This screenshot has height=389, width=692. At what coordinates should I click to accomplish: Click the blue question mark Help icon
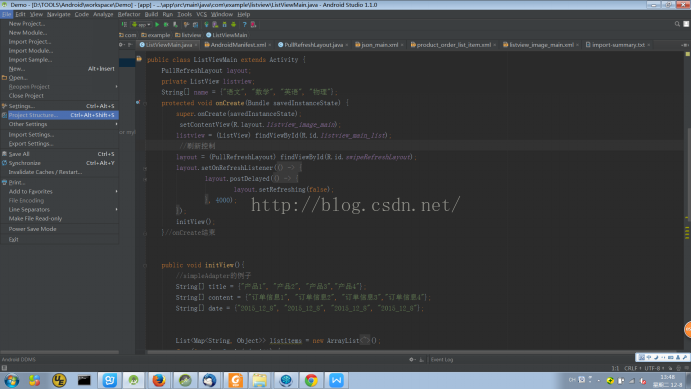[244, 25]
